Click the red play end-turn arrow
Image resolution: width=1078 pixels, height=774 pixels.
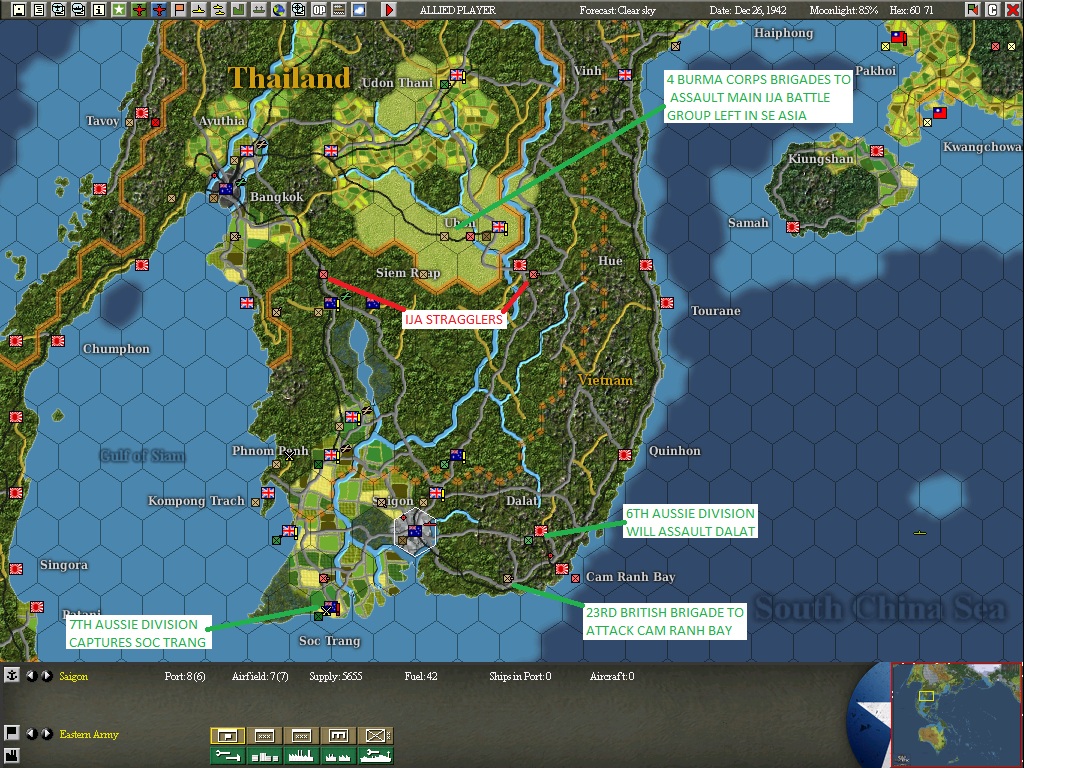[x=388, y=10]
